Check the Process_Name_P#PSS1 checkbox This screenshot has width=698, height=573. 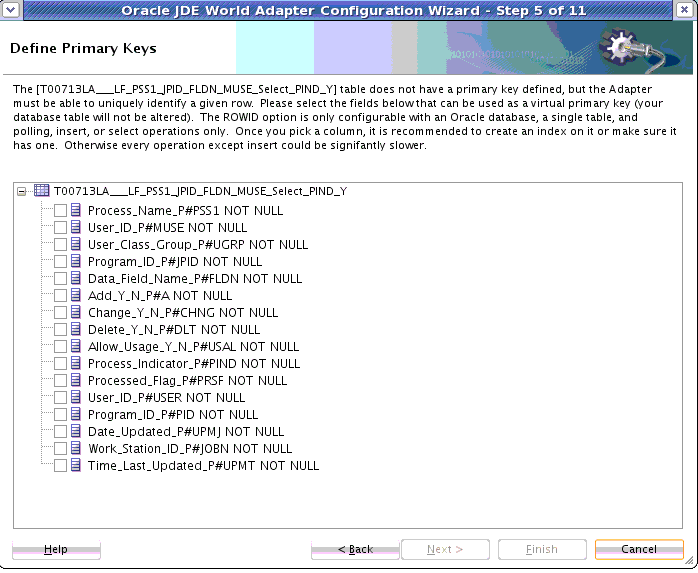coord(61,211)
